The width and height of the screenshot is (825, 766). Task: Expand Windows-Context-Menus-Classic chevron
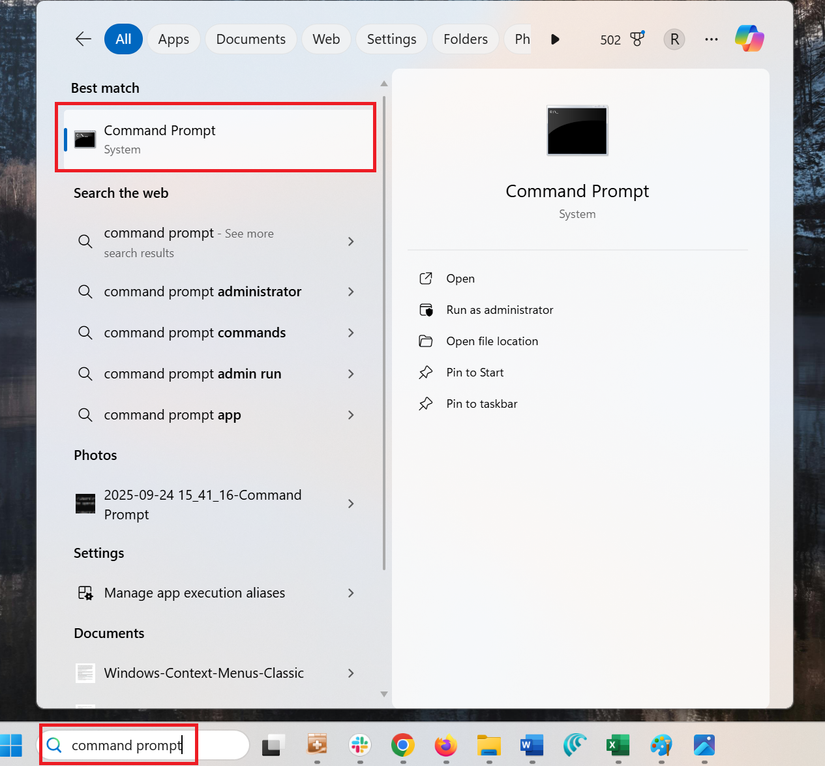[351, 673]
